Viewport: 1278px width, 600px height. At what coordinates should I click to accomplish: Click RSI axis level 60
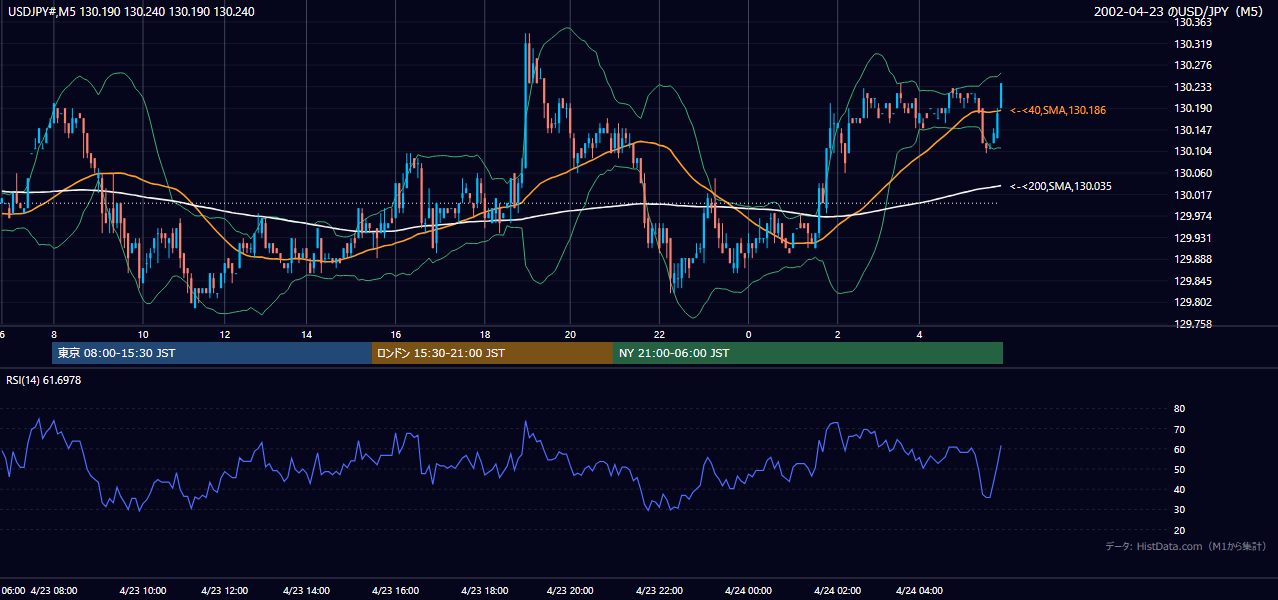(x=1179, y=449)
